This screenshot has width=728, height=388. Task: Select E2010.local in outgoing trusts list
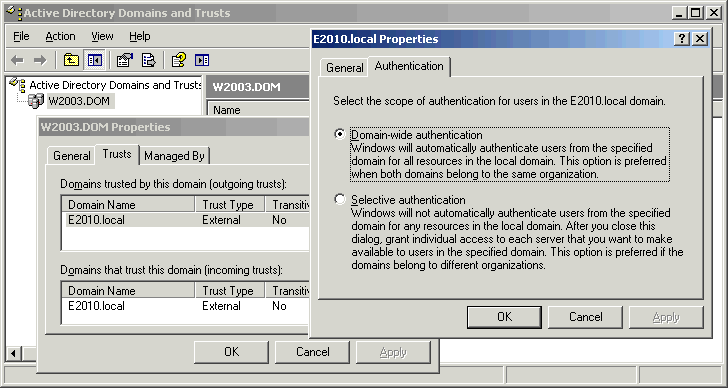(x=96, y=220)
